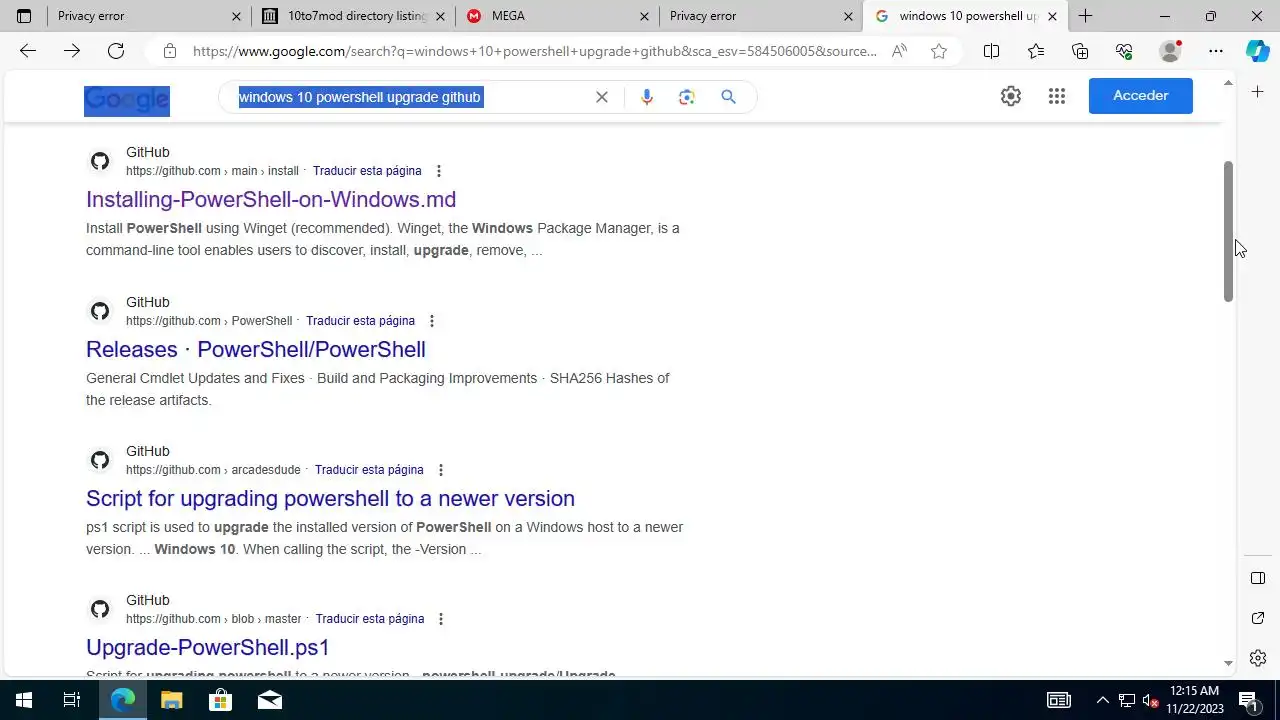Show hidden system tray icons
Viewport: 1280px width, 720px height.
click(1102, 700)
